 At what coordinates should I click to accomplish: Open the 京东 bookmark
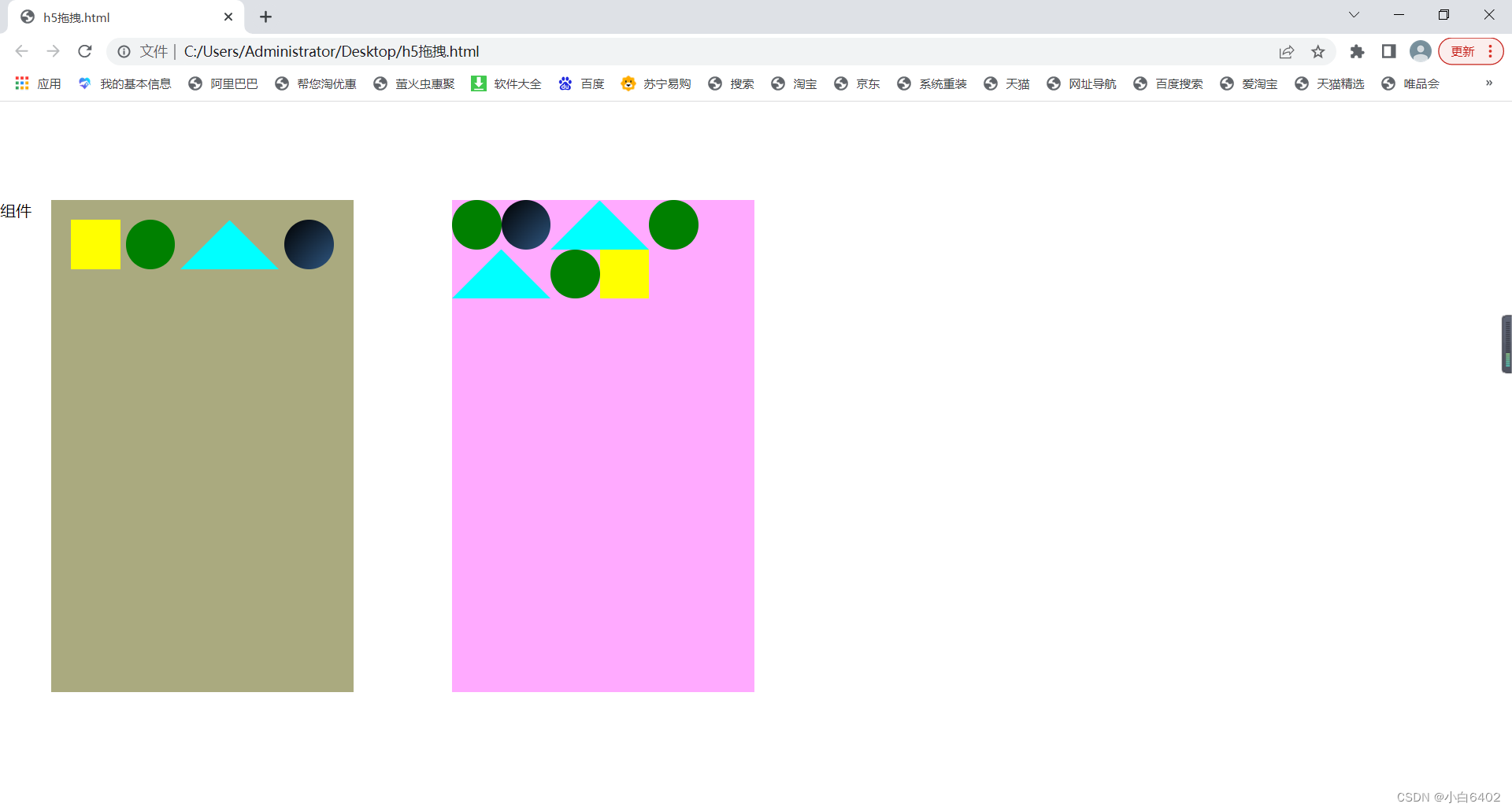point(857,83)
